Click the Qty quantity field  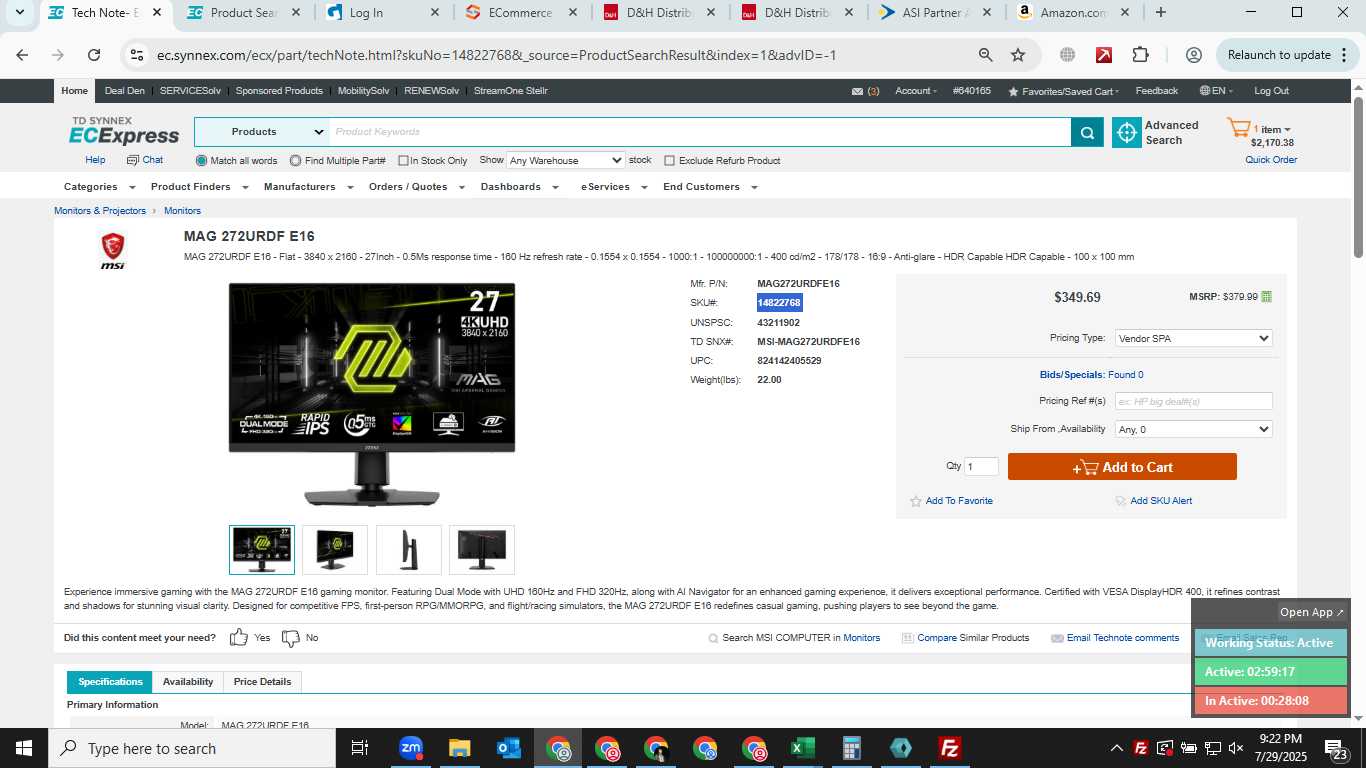click(x=981, y=467)
